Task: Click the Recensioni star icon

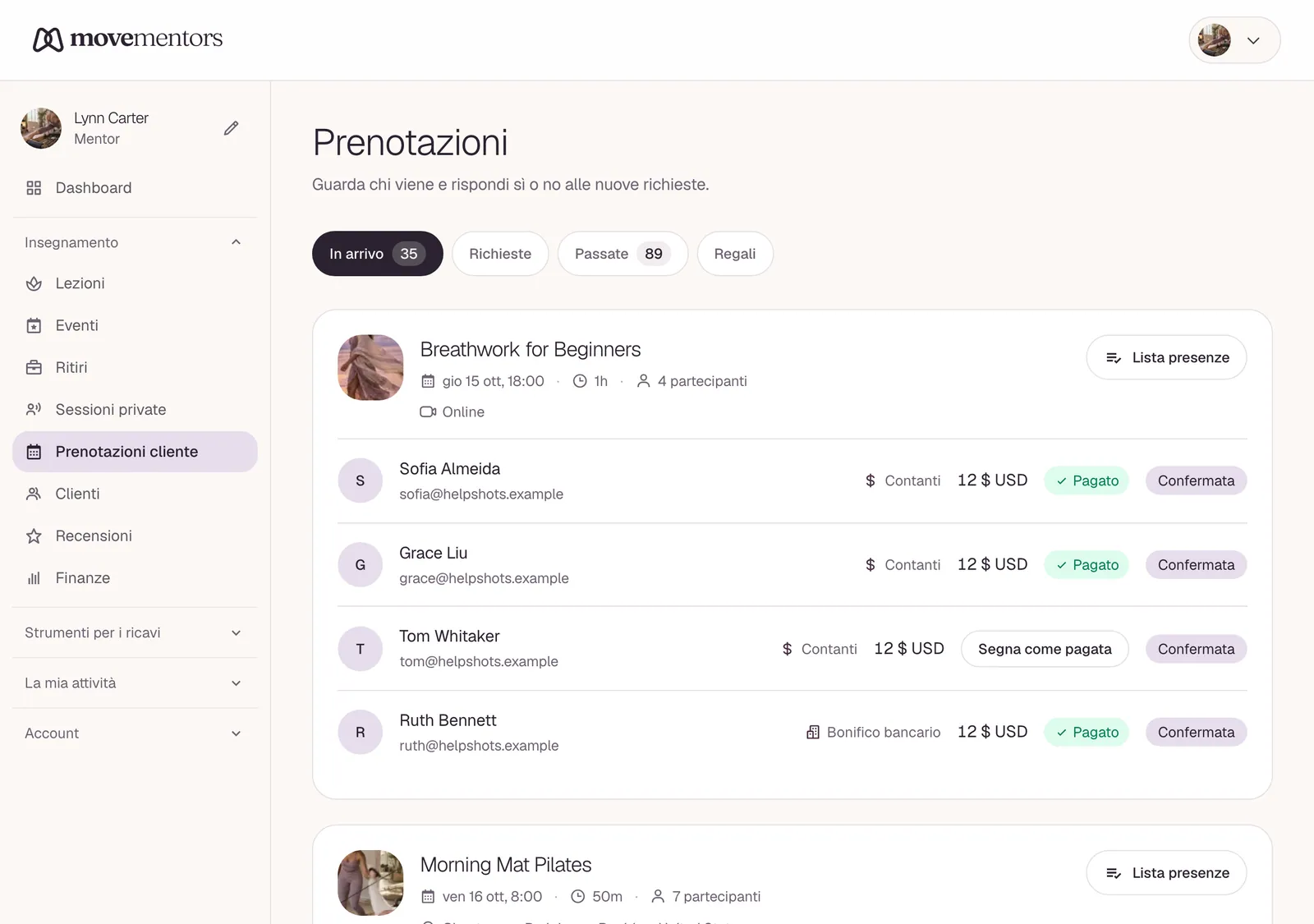Action: pos(34,536)
